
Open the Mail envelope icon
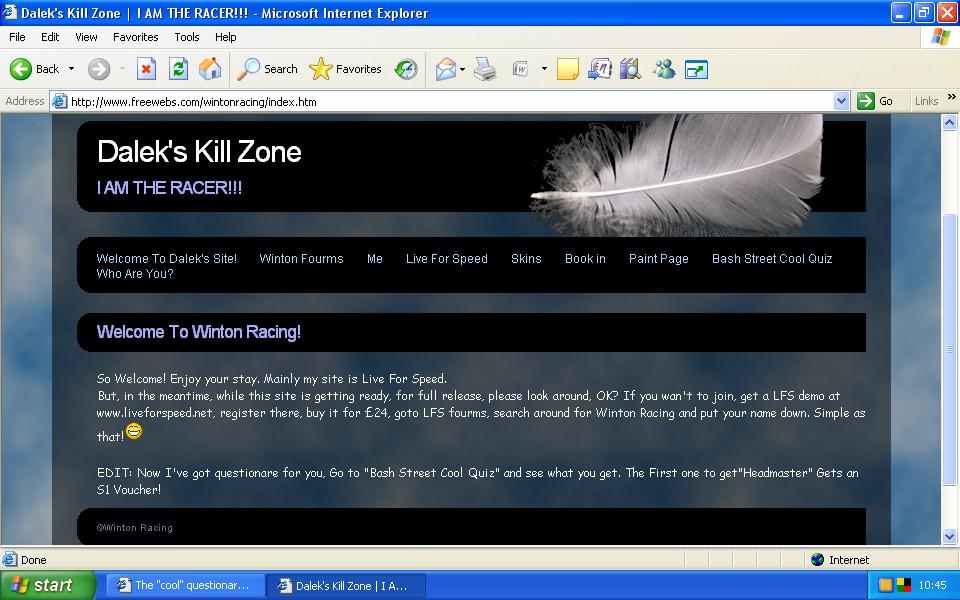click(x=446, y=69)
